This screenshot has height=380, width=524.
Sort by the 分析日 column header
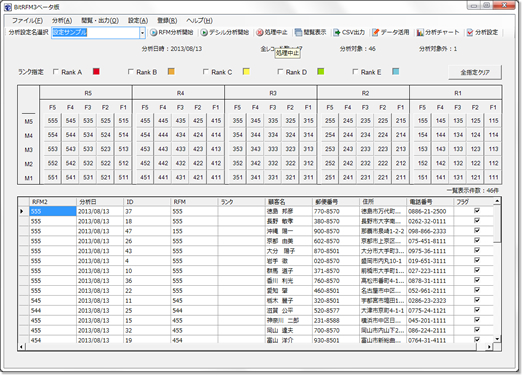point(100,202)
